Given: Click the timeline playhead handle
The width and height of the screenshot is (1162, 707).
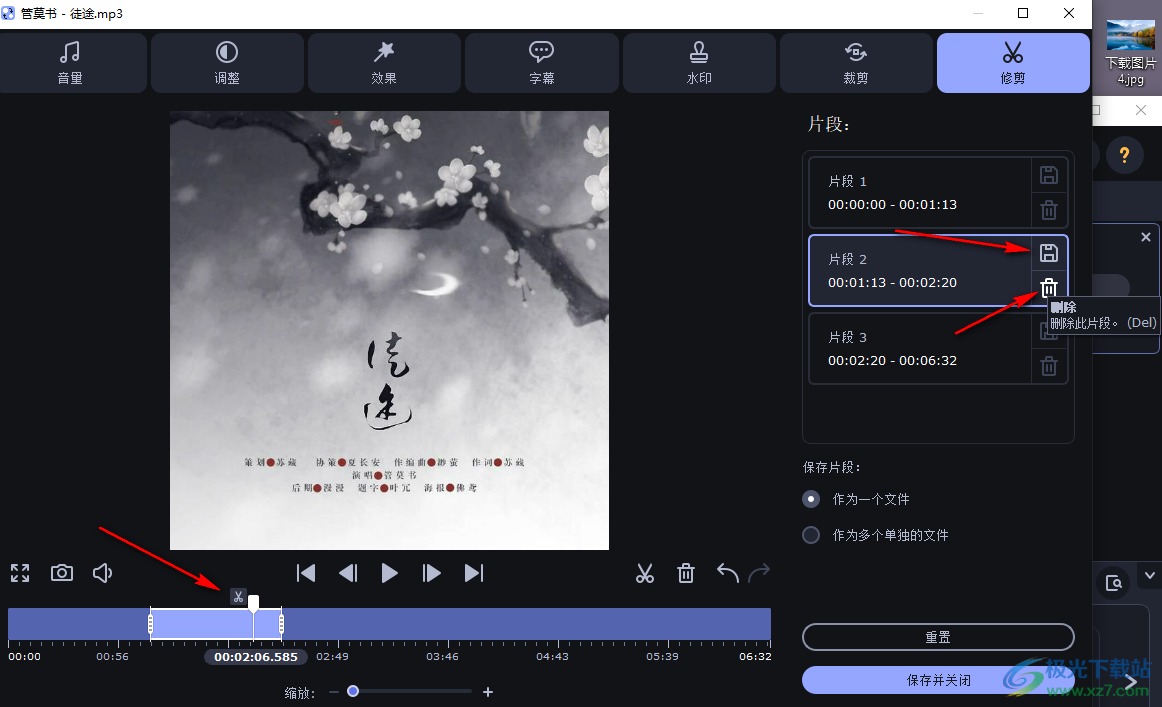Looking at the screenshot, I should [x=253, y=603].
